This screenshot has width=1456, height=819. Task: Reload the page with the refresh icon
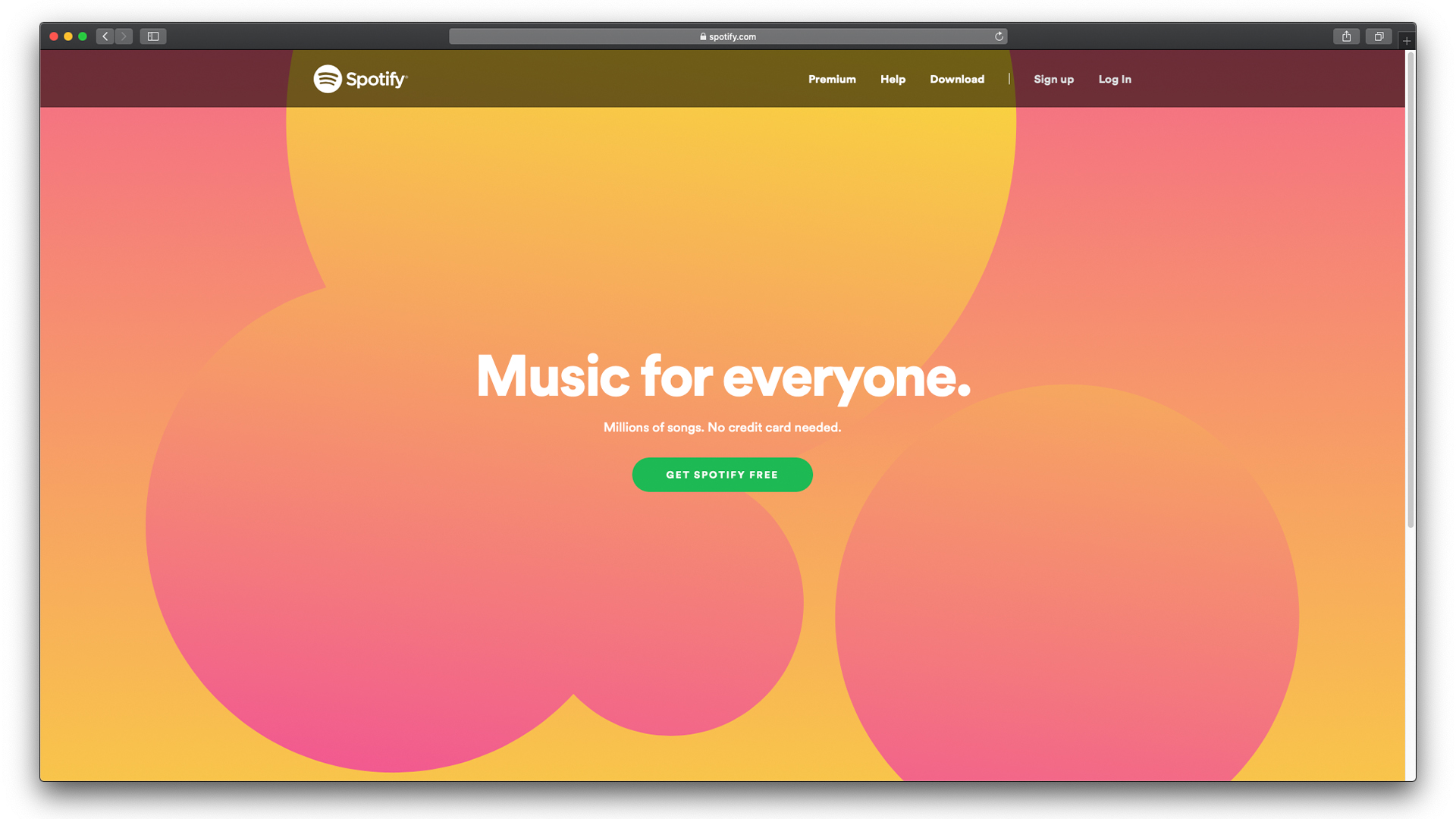999,36
